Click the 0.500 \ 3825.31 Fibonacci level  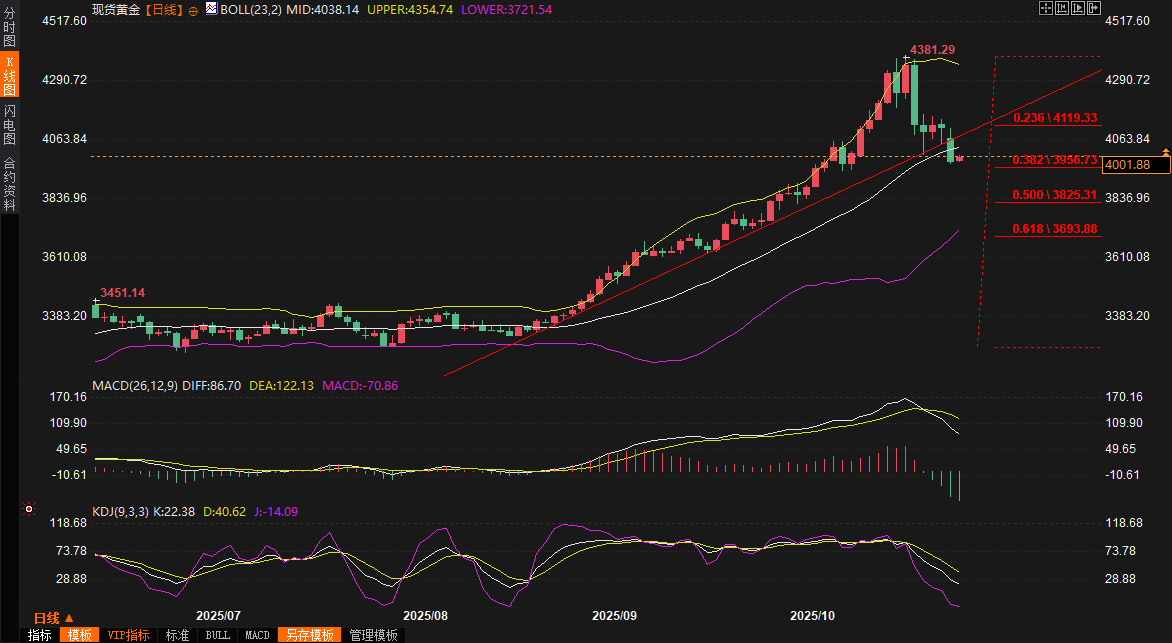click(x=1055, y=194)
